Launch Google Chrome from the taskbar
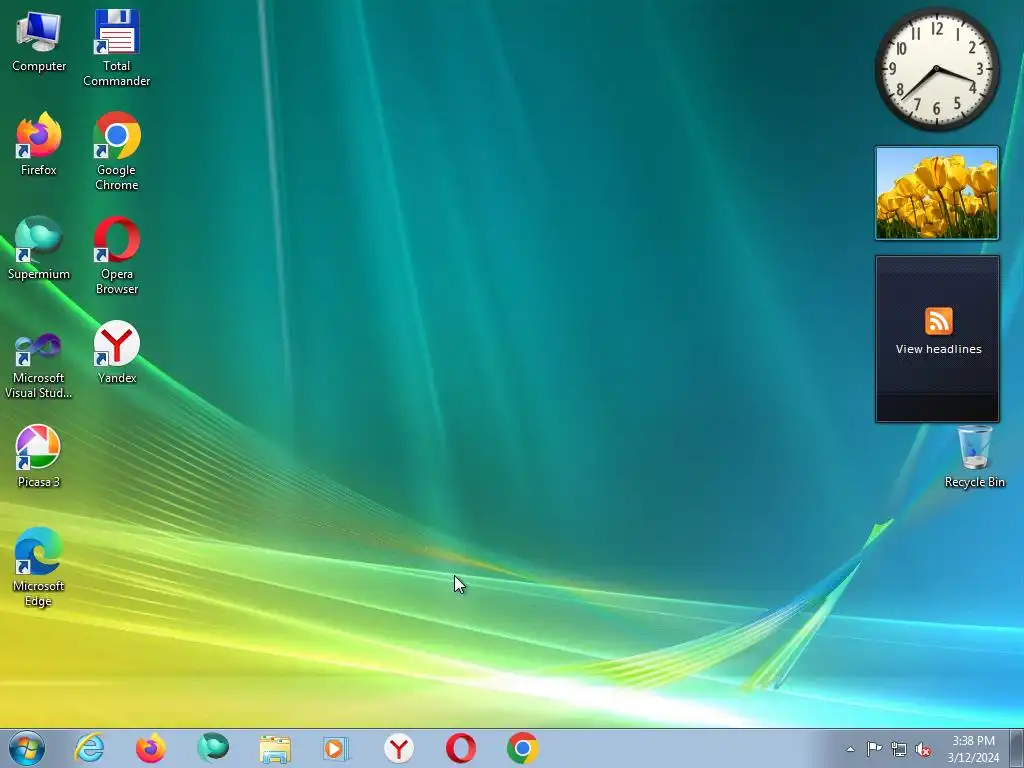Image resolution: width=1024 pixels, height=768 pixels. 522,748
